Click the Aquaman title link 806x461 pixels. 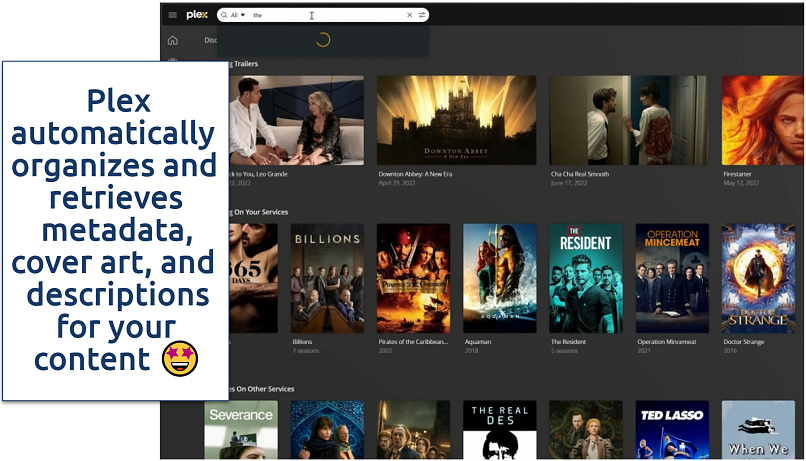480,341
